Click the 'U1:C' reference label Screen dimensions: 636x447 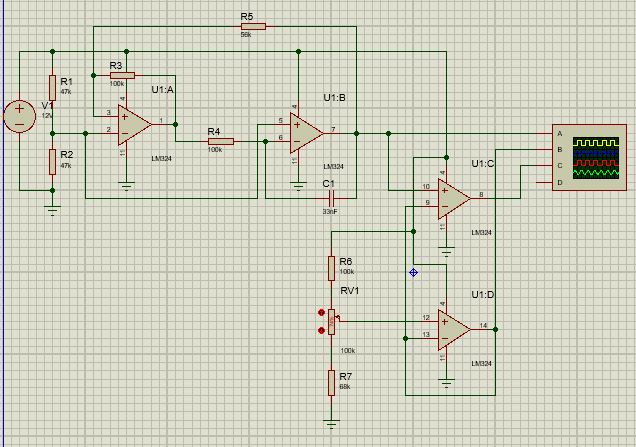click(x=483, y=163)
